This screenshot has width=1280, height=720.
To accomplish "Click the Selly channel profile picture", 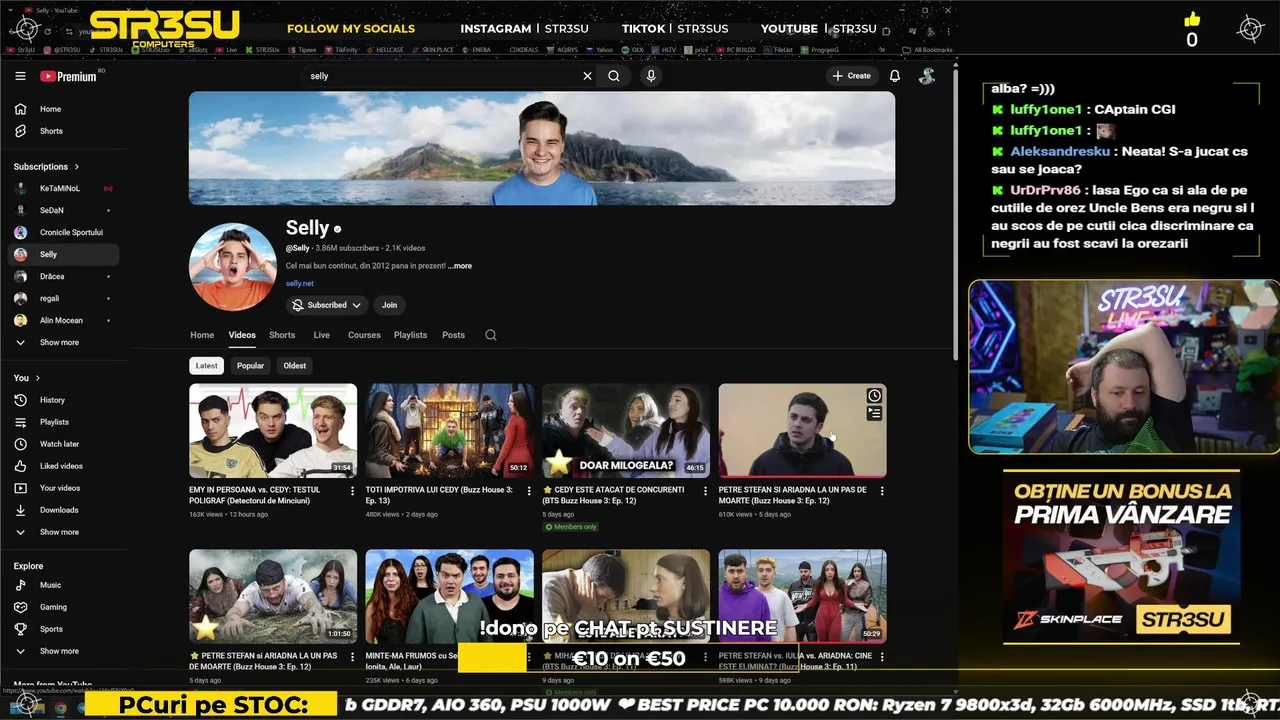I will click(x=233, y=267).
